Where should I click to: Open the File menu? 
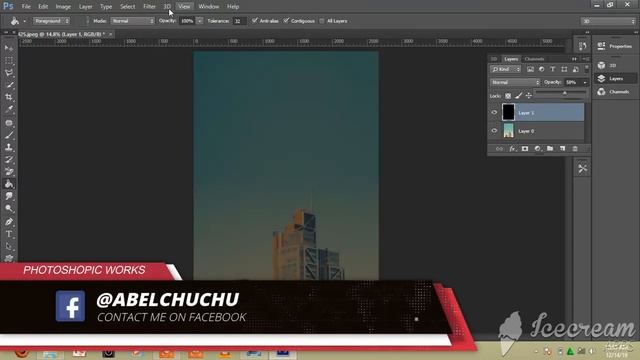[26, 7]
